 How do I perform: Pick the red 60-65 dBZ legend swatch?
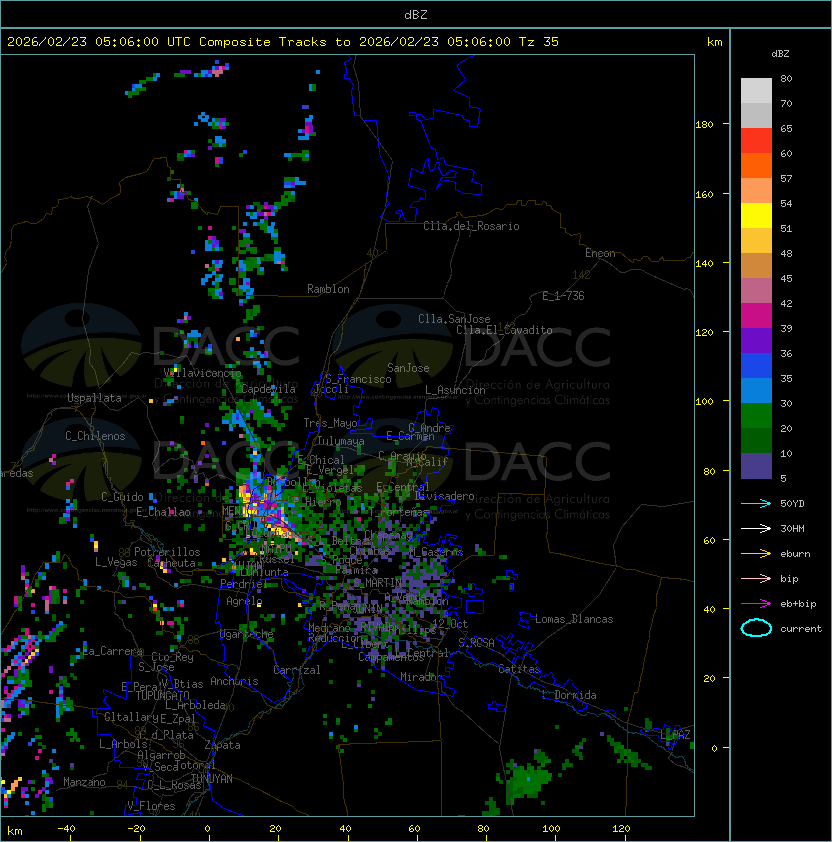[x=756, y=141]
